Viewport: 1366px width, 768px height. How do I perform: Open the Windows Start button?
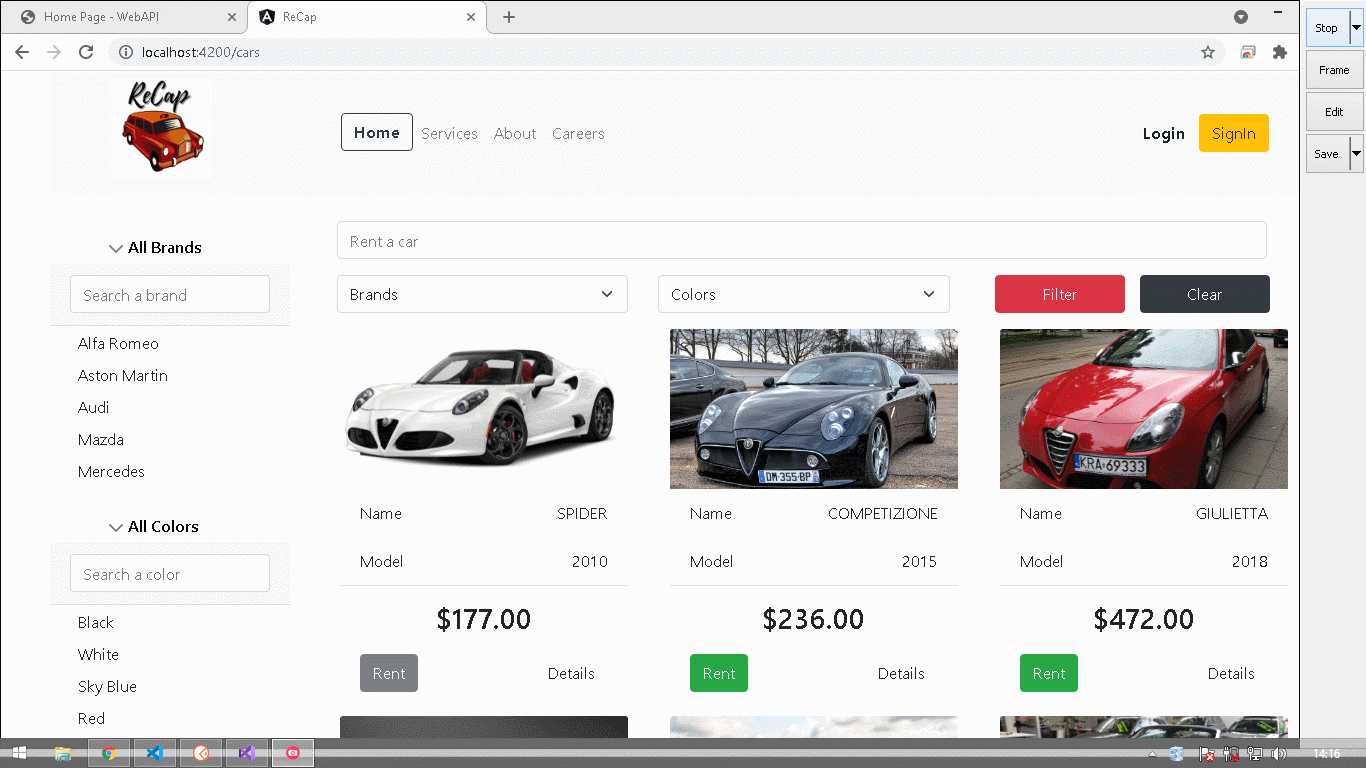(x=19, y=753)
